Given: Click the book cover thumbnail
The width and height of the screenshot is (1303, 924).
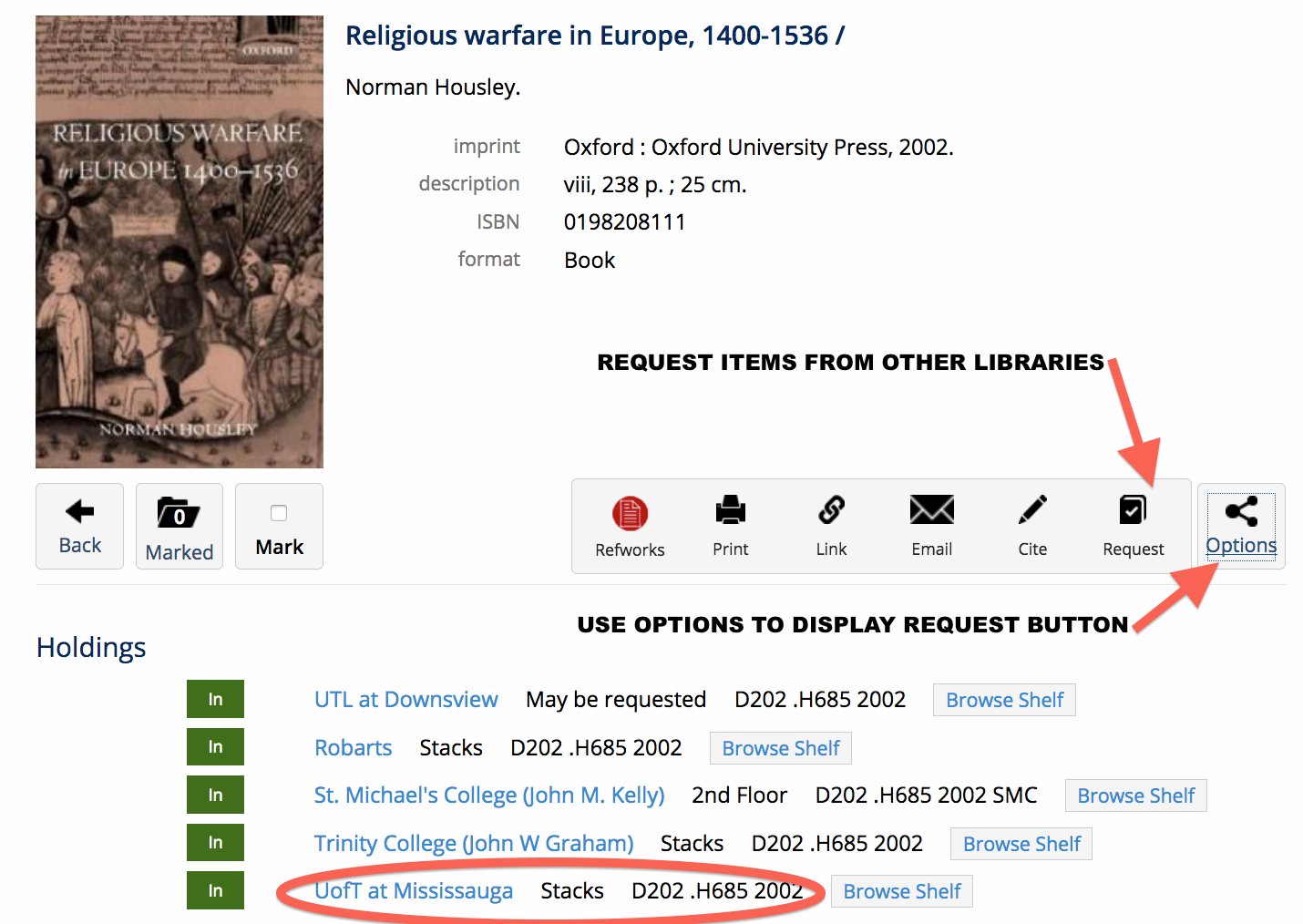Looking at the screenshot, I should 180,241.
